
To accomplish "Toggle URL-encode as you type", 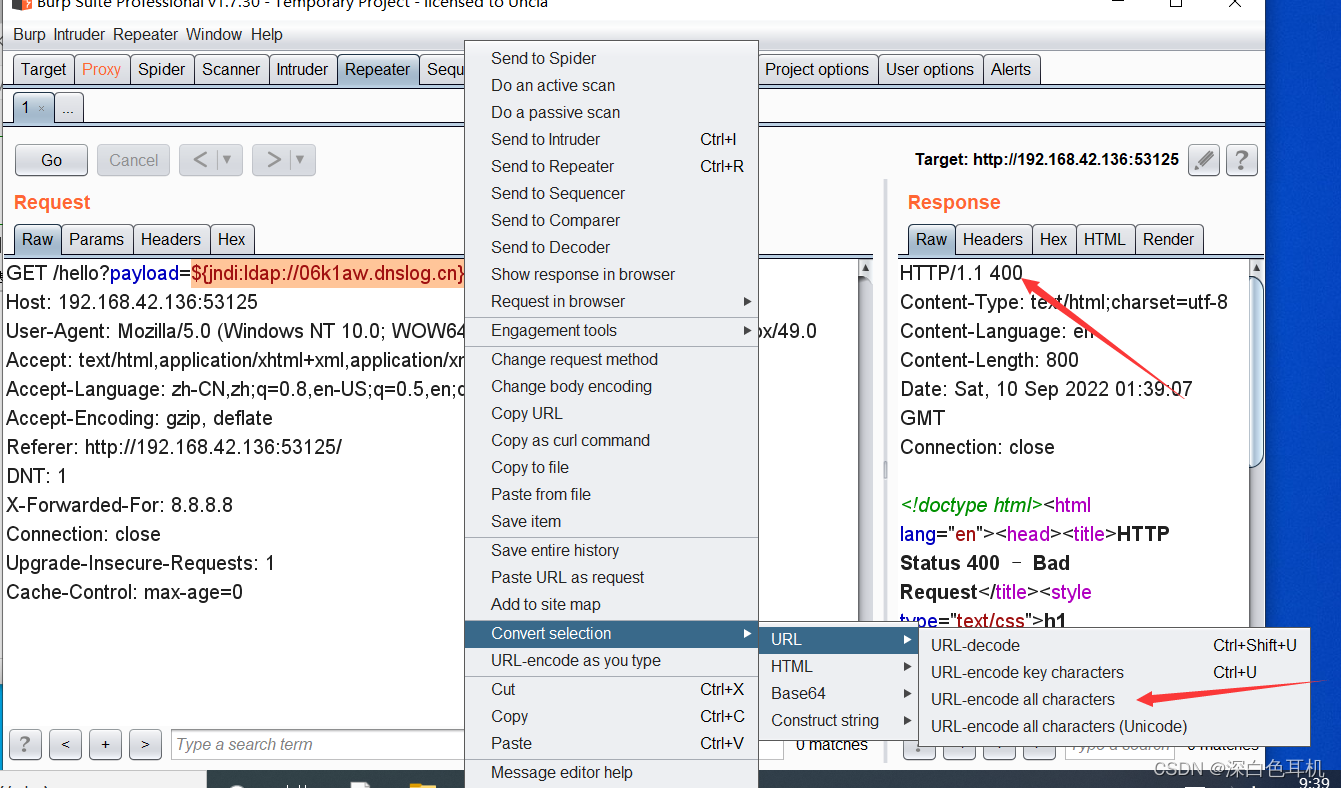I will tap(612, 660).
